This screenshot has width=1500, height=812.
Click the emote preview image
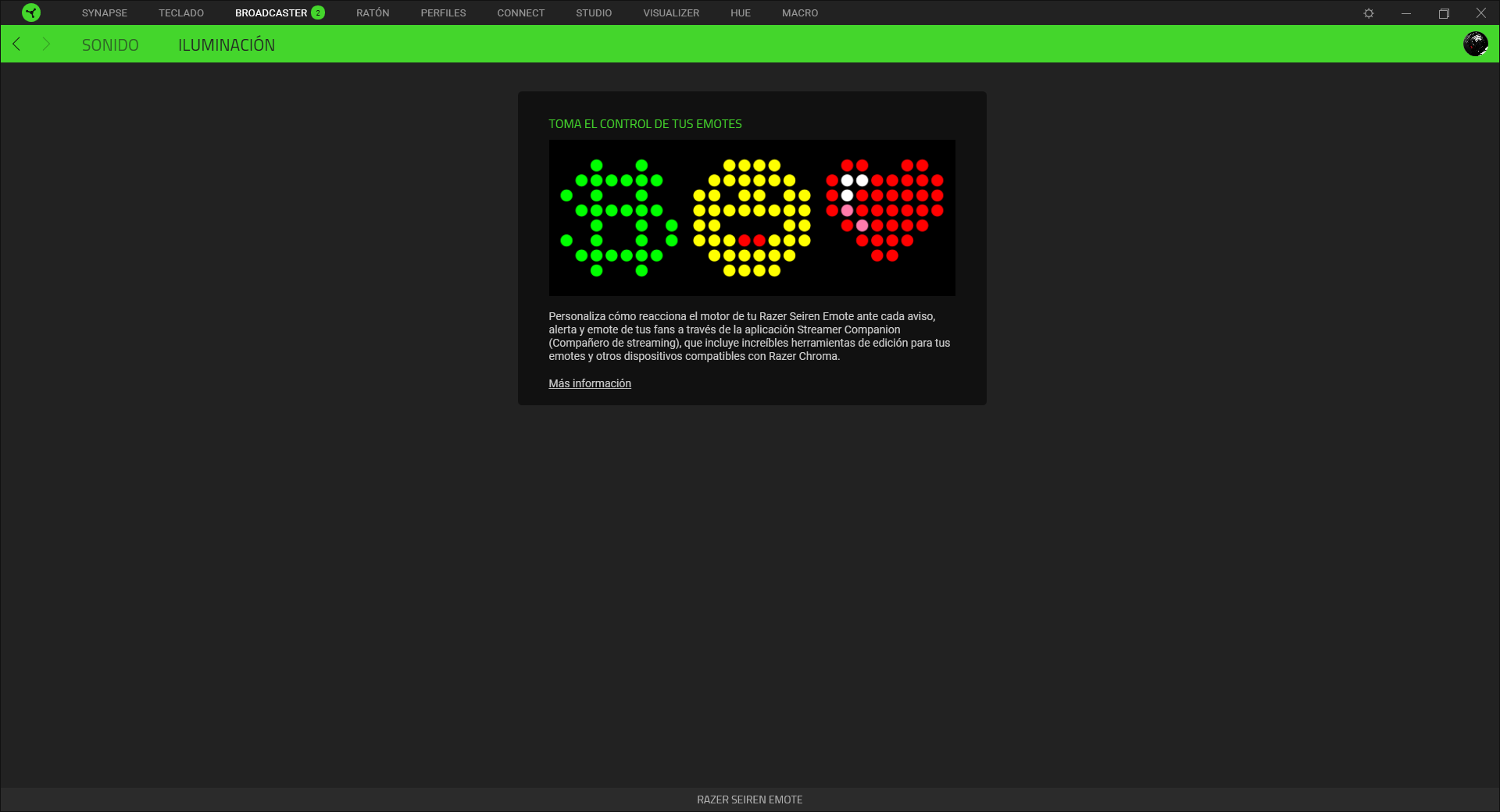(x=752, y=218)
